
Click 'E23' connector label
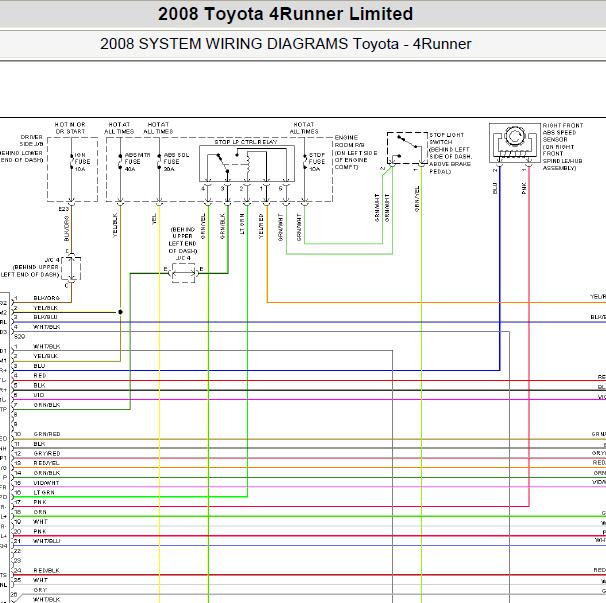63,209
